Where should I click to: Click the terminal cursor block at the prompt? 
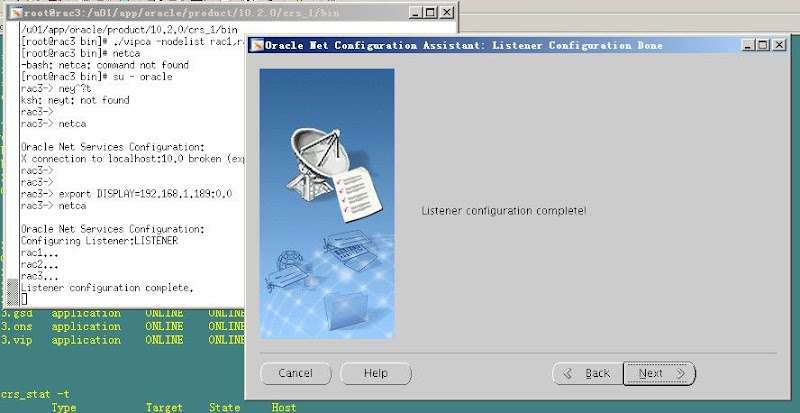point(24,299)
